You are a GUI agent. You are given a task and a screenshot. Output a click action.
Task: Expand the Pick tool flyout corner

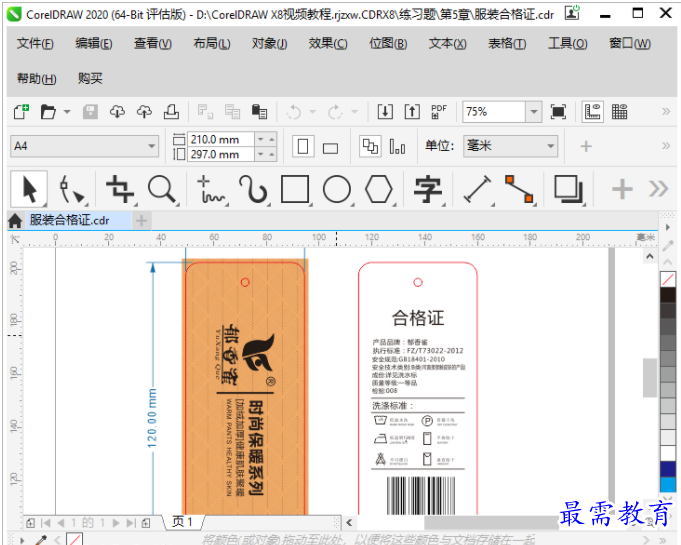point(44,204)
